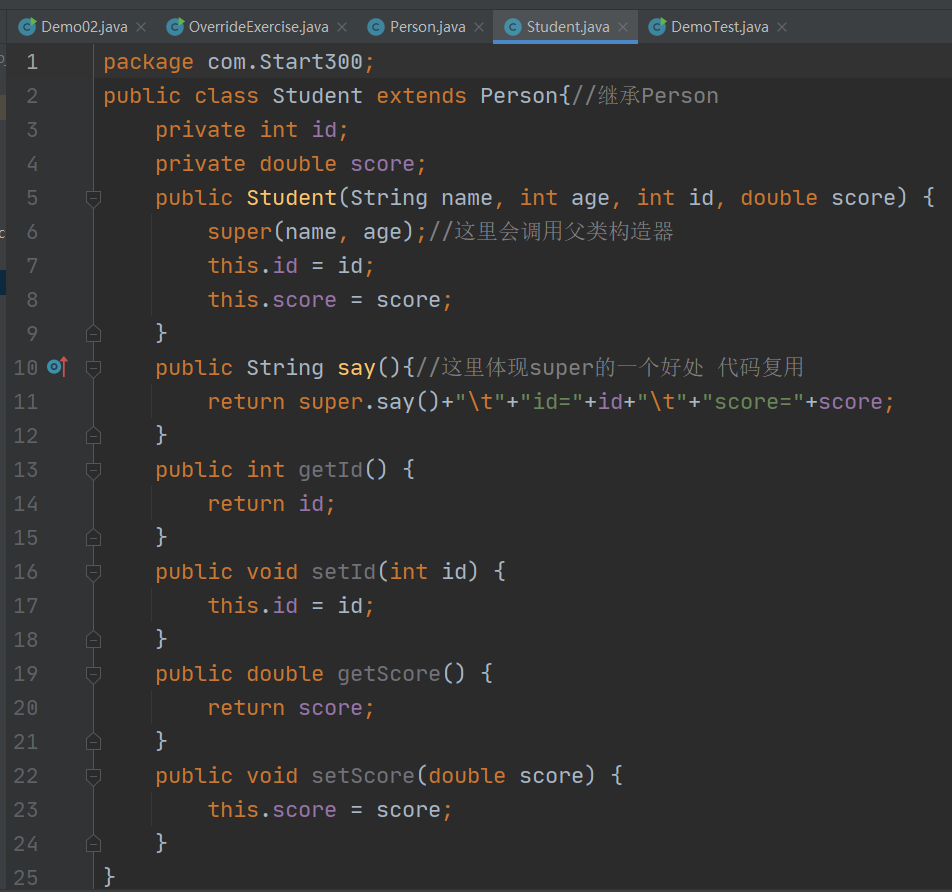Click the Student constructor name on line 5
952x892 pixels.
tap(291, 198)
